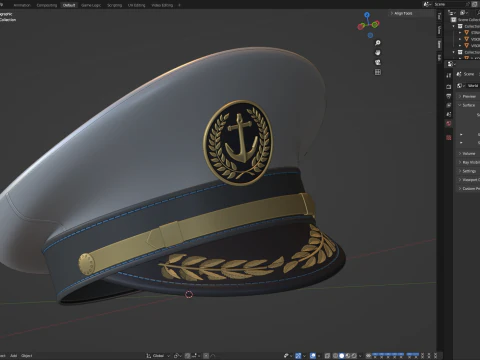Screen dimensions: 480x360
Task: Expand the Custom Properties panel
Action: (x=468, y=188)
